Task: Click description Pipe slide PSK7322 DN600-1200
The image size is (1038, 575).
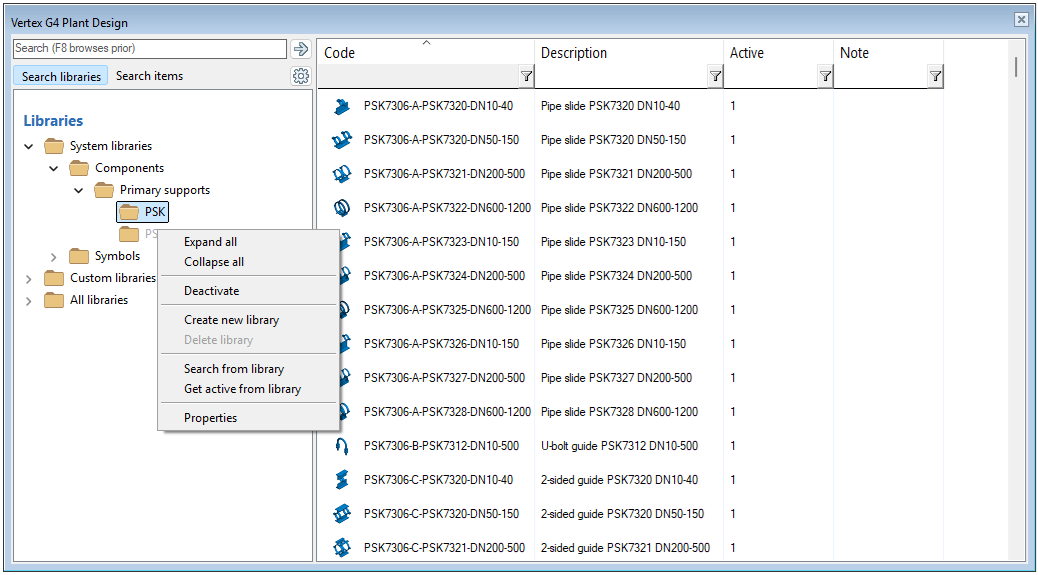Action: tap(619, 208)
